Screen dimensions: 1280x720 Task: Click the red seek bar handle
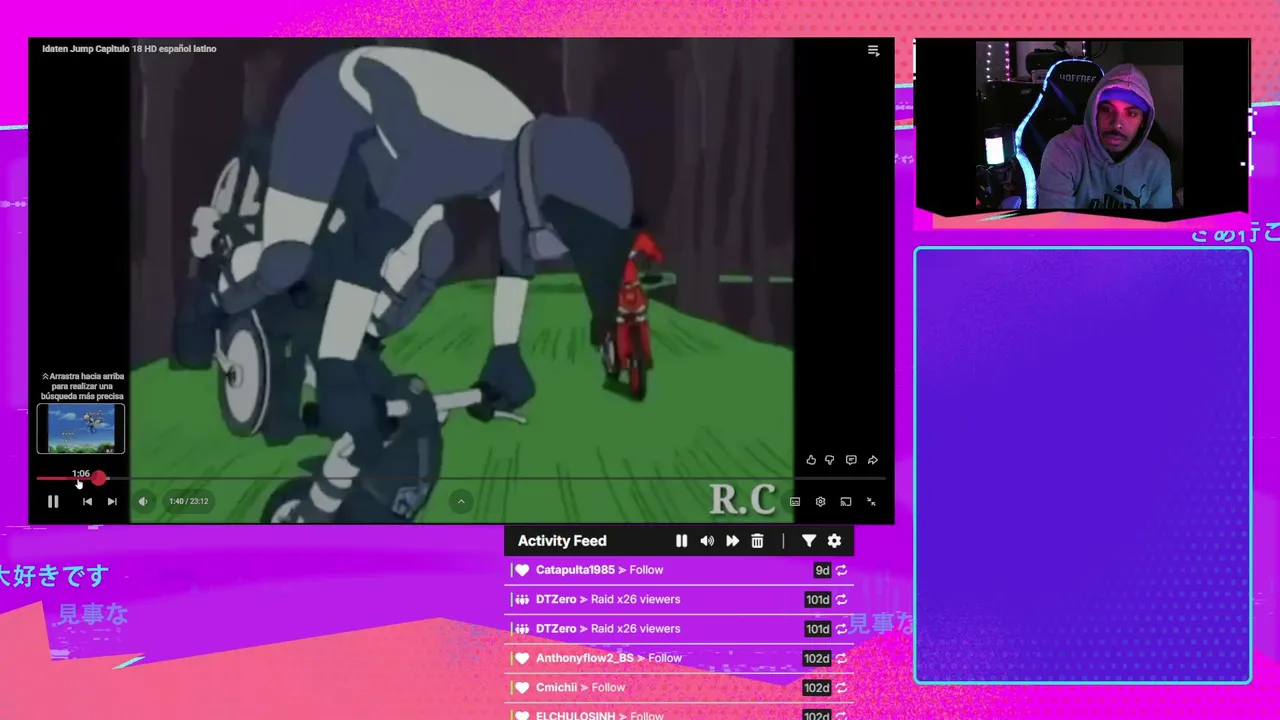click(98, 478)
